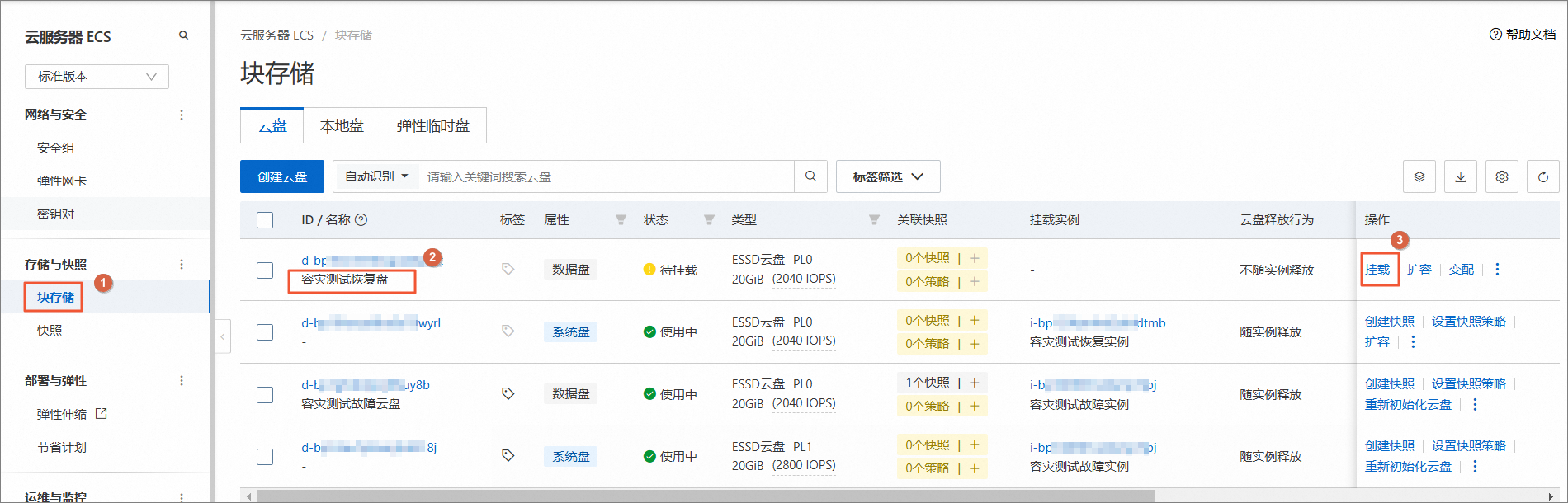Click 部署与弹性 section options dots

[x=182, y=380]
